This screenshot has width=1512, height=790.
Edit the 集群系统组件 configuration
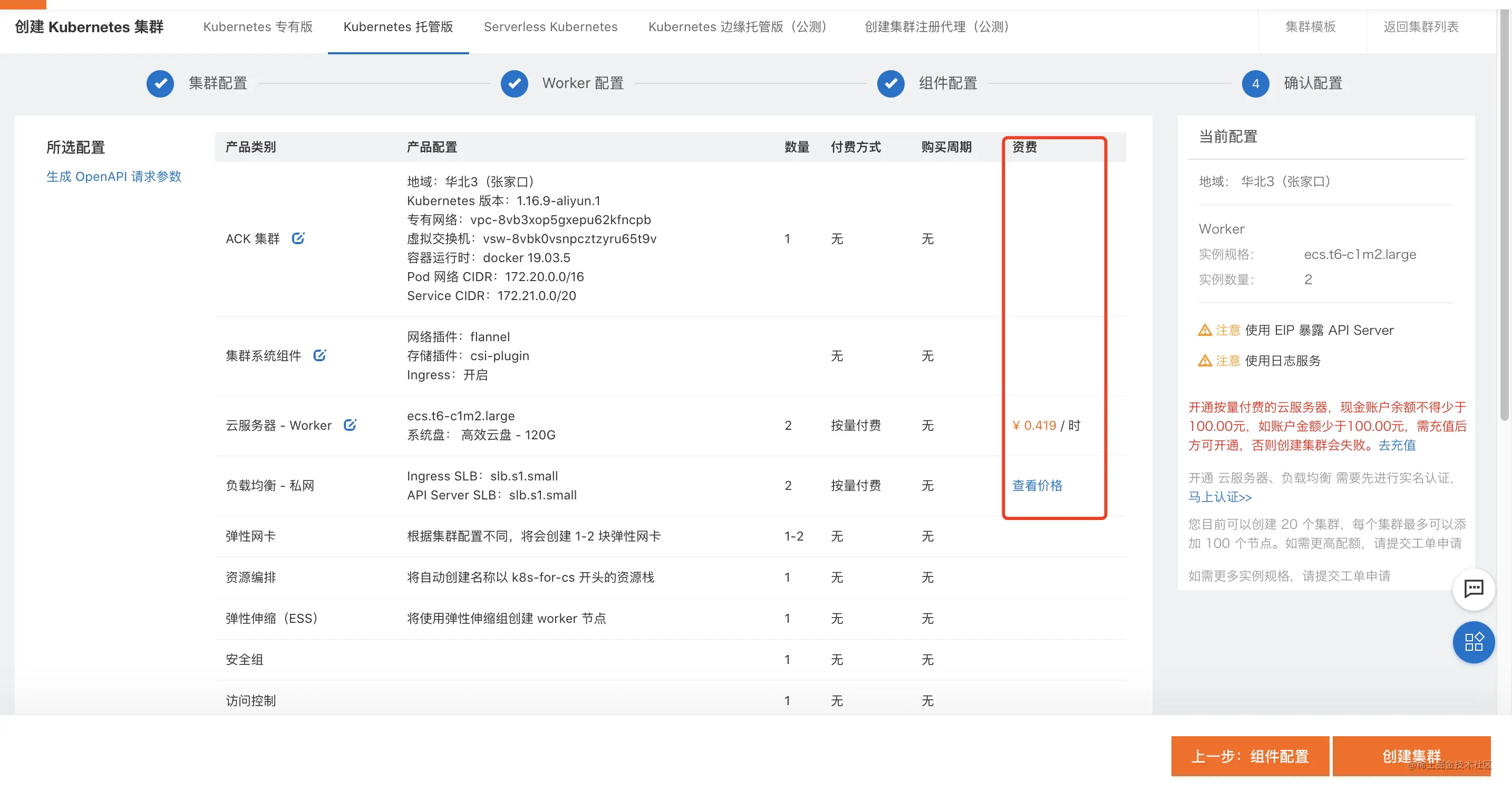click(x=319, y=355)
